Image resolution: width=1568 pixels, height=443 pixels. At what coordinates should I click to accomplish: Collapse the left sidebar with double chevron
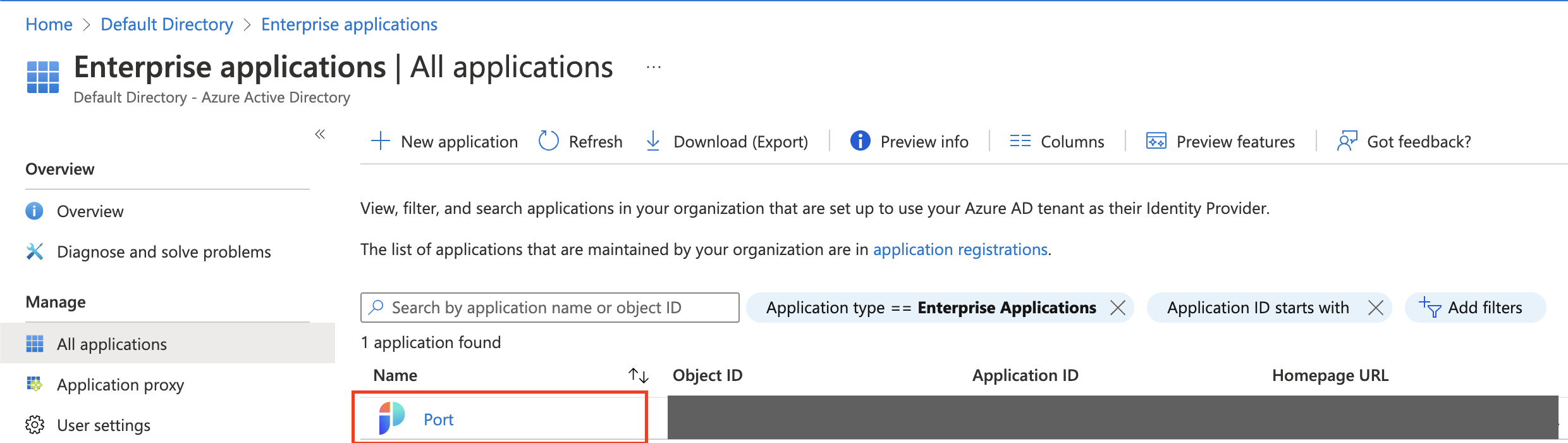pyautogui.click(x=320, y=134)
